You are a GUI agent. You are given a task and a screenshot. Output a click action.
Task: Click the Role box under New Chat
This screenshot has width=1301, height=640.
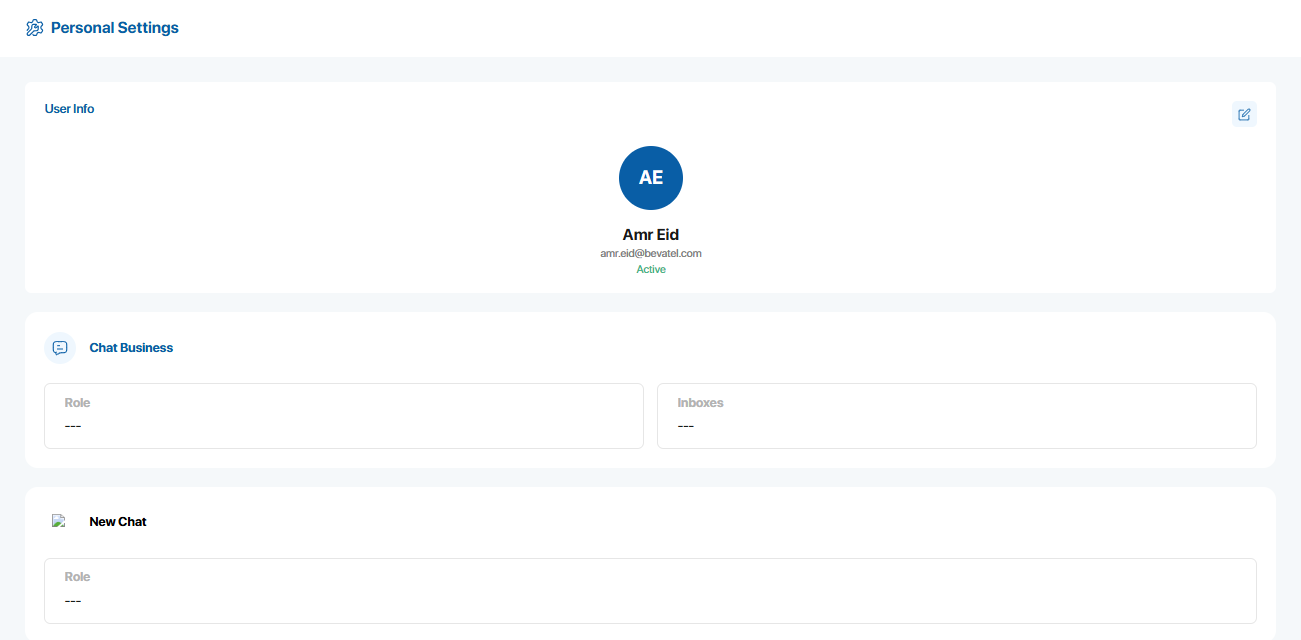(650, 591)
